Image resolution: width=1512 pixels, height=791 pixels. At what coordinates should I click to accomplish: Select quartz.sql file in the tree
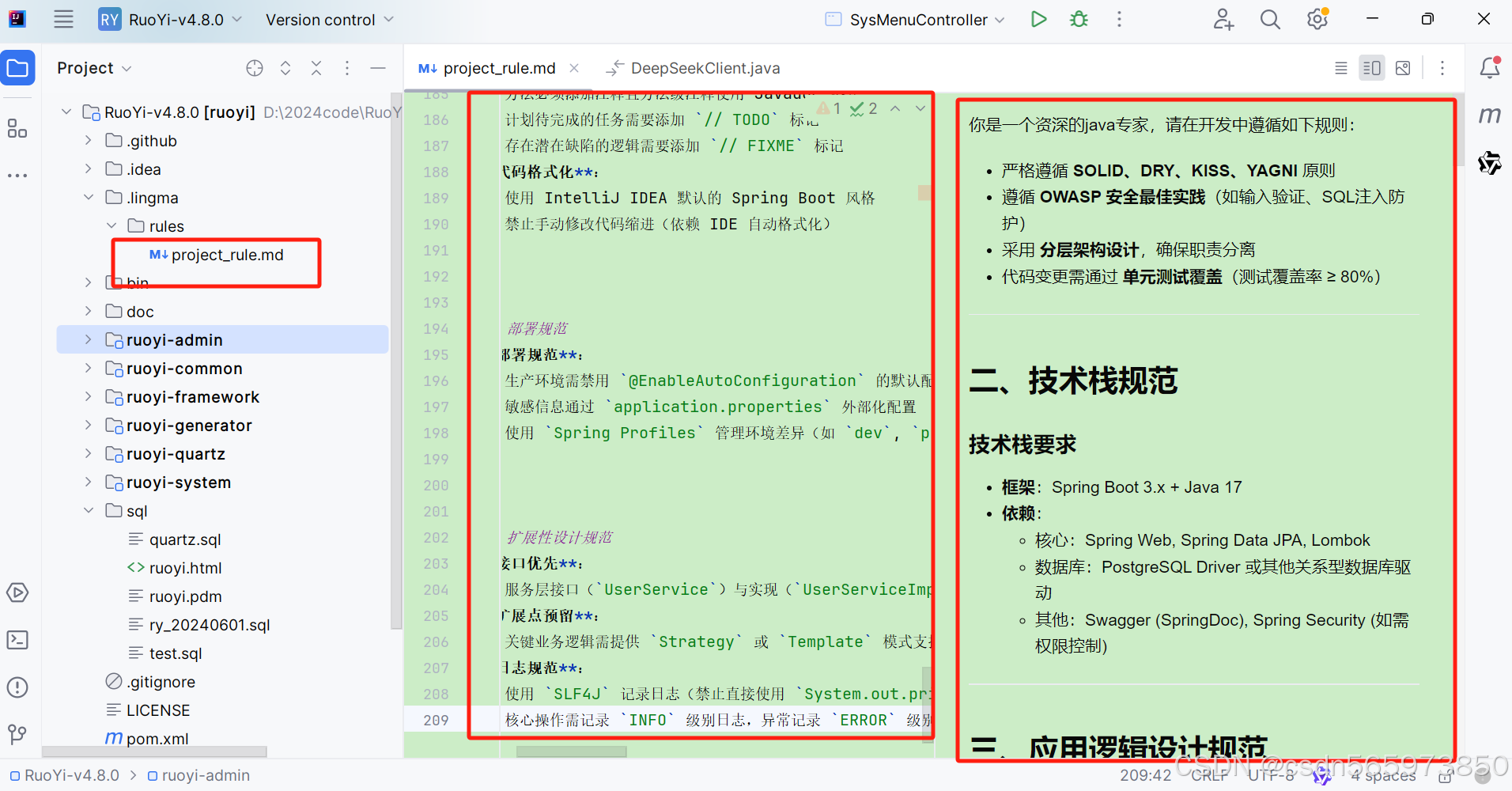click(x=176, y=539)
